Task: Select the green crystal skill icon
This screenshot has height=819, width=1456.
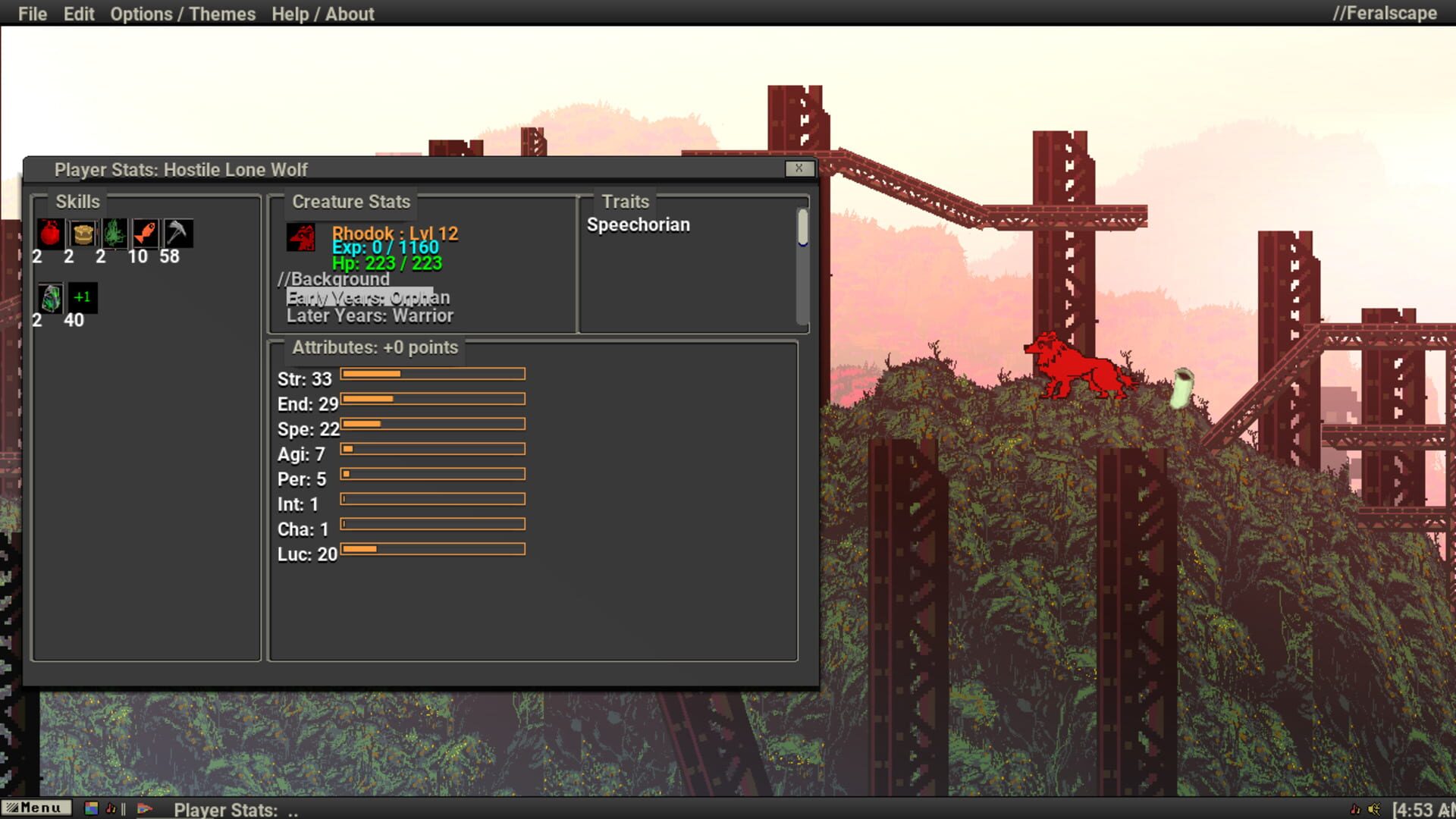Action: pyautogui.click(x=49, y=297)
